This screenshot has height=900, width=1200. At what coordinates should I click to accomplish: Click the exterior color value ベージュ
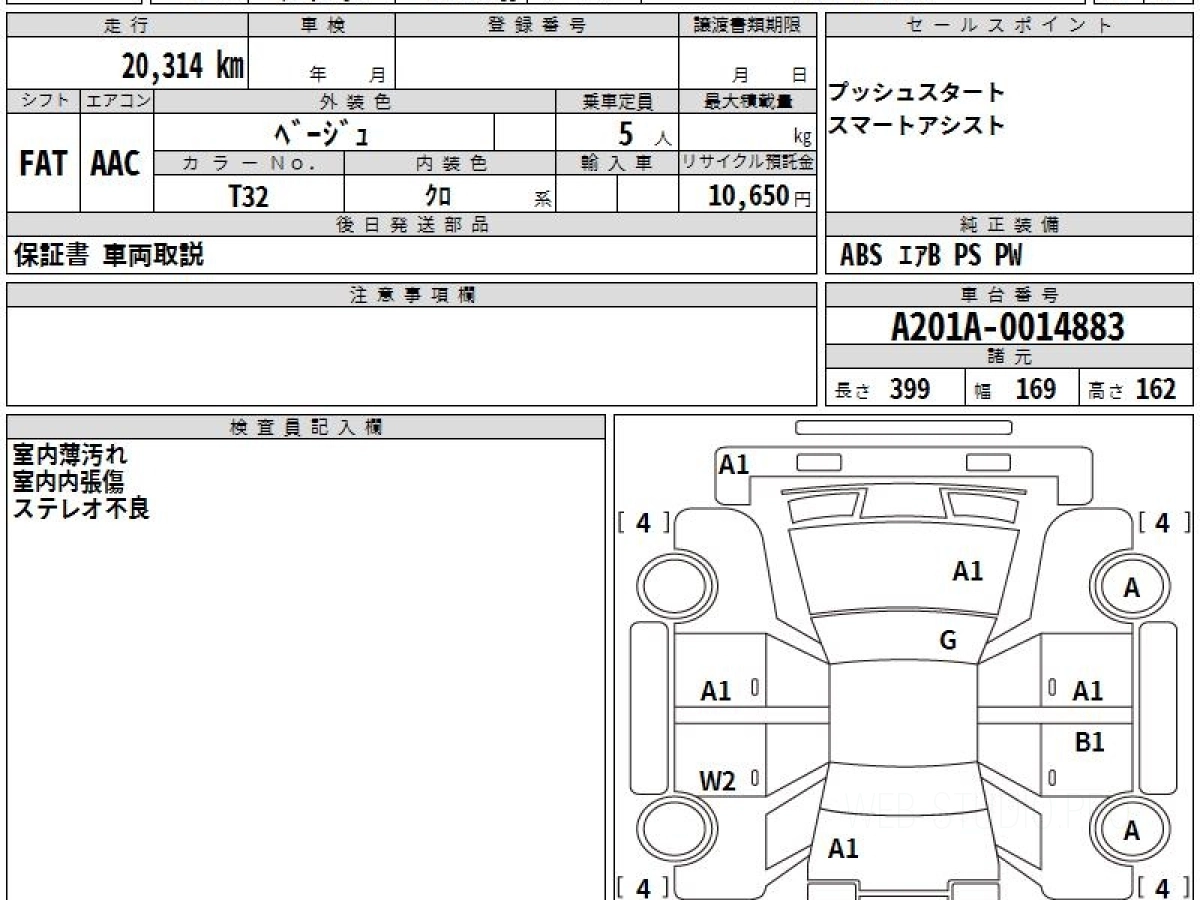point(323,132)
